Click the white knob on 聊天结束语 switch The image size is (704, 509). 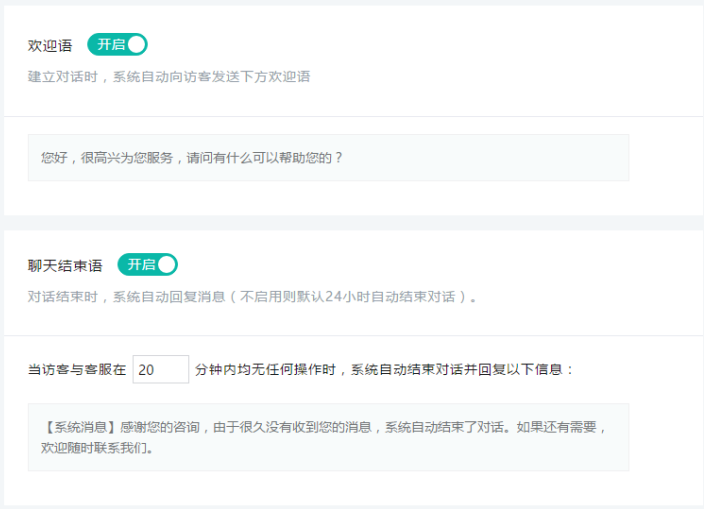[x=166, y=264]
